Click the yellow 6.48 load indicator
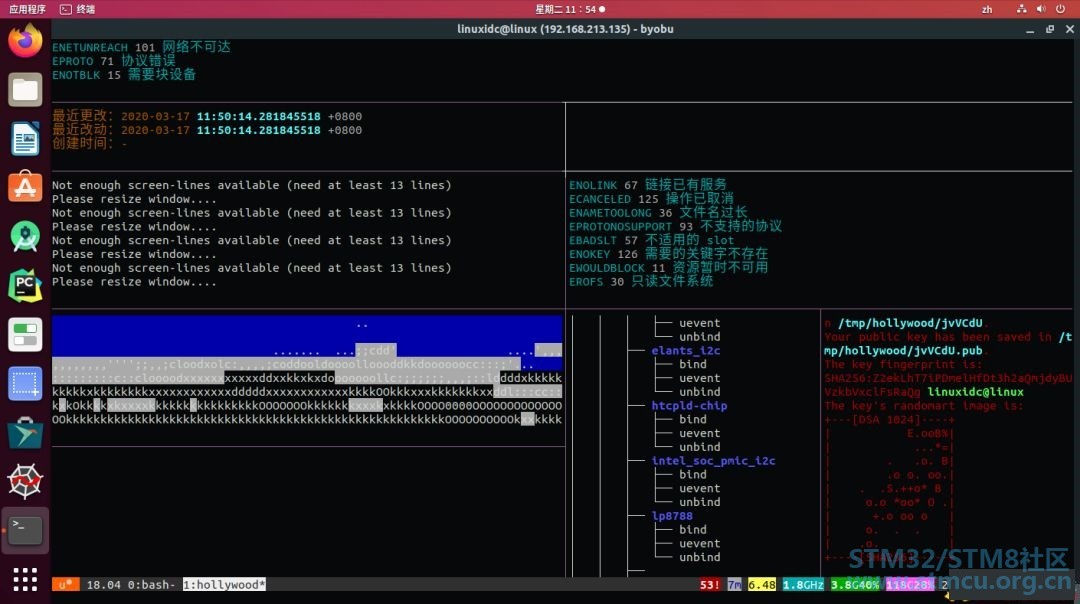 (762, 585)
